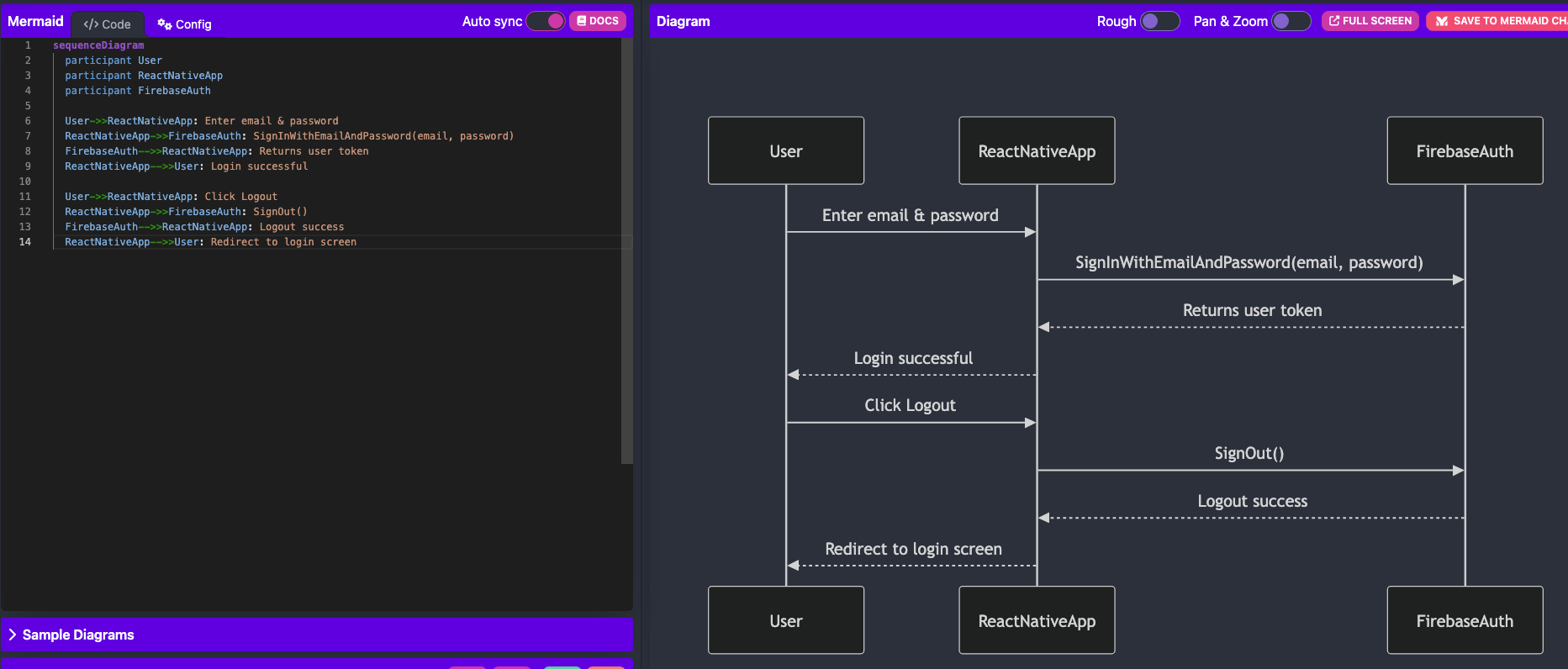
Task: Click the top User participant box
Action: click(786, 150)
